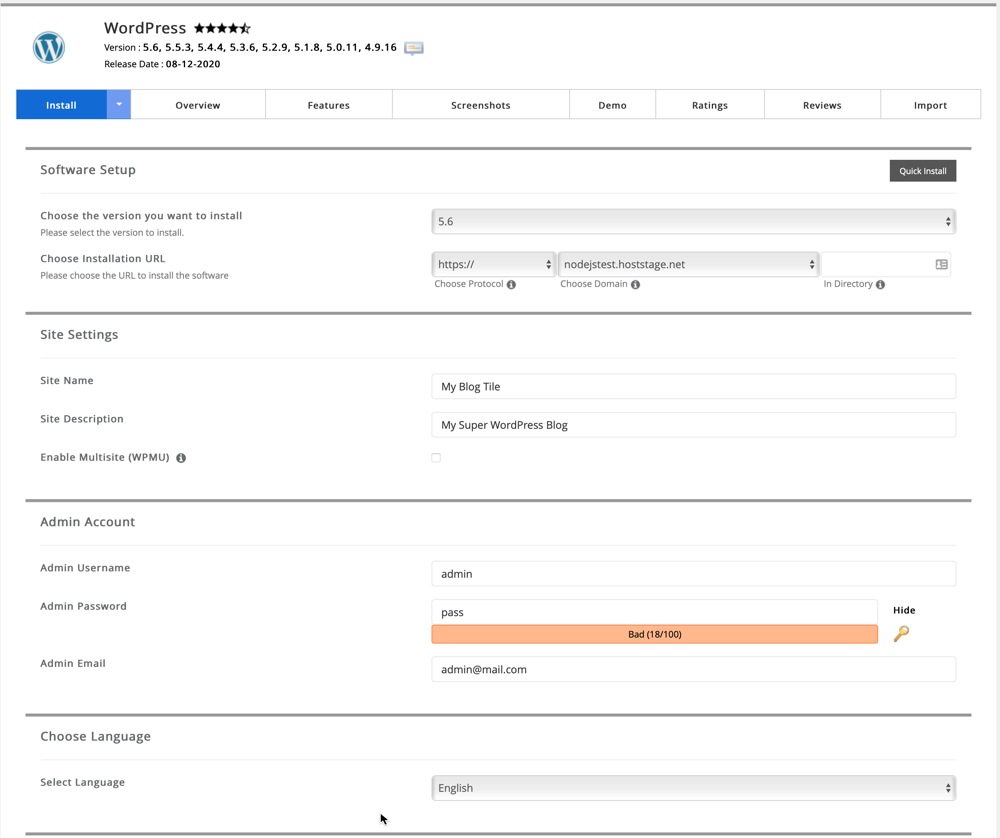Click 'Please select the version to install.' text
1000x838 pixels.
112,233
